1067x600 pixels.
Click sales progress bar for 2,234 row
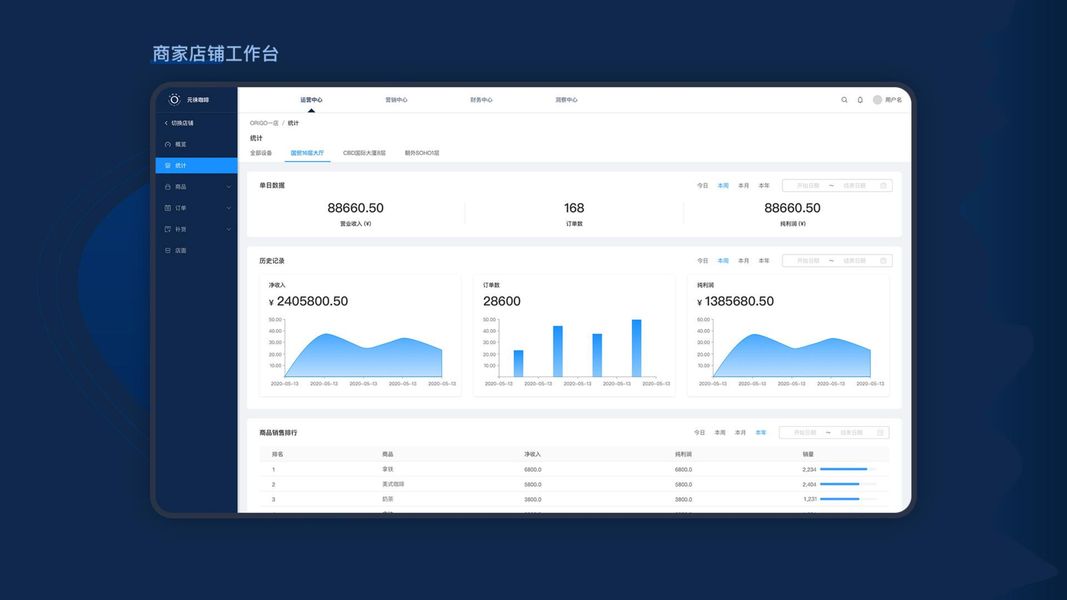[847, 469]
